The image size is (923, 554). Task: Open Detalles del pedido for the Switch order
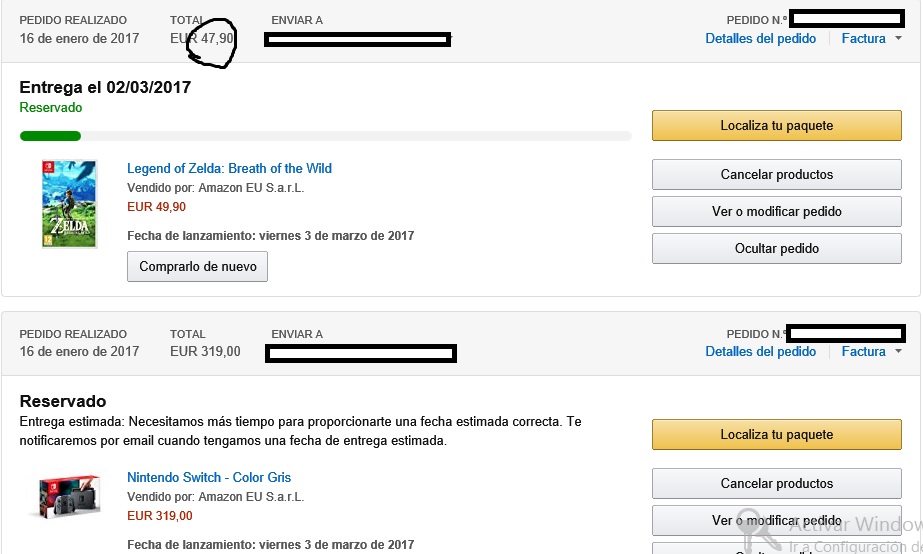[x=760, y=352]
